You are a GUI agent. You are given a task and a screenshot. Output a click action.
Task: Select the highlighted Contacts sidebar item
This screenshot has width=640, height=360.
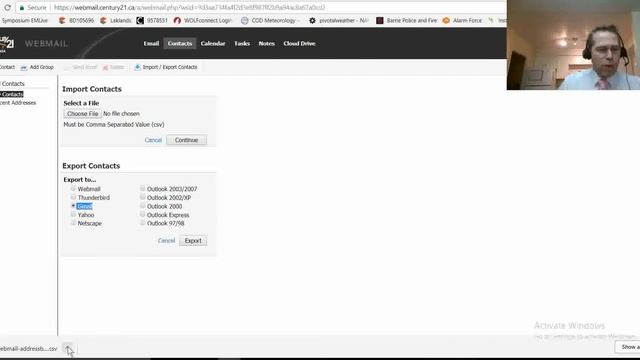tap(12, 94)
